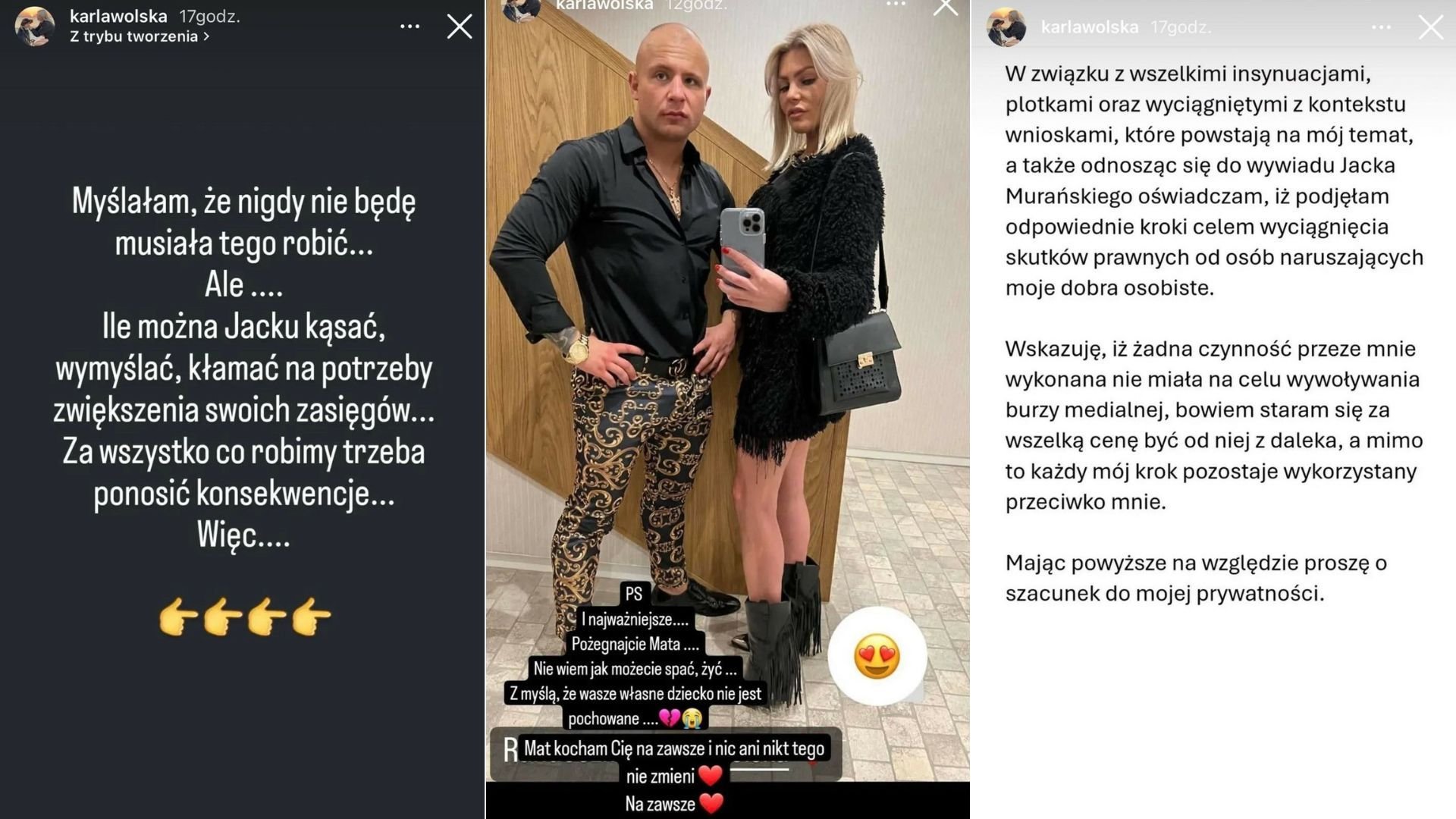Open karlawolska avatar in right story
Image resolution: width=1456 pixels, height=819 pixels.
tap(1006, 27)
